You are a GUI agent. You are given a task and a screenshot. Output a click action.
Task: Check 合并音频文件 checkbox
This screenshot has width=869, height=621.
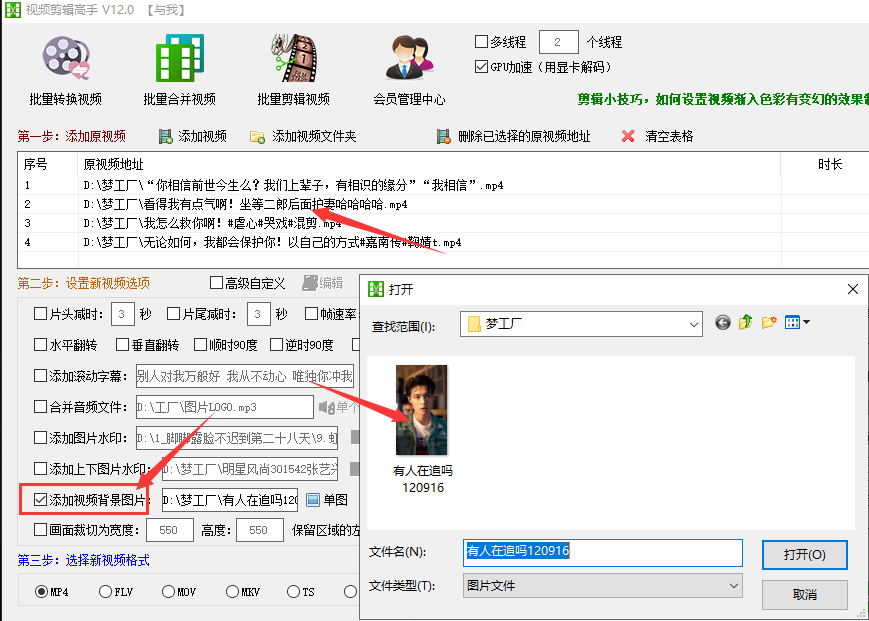click(40, 407)
